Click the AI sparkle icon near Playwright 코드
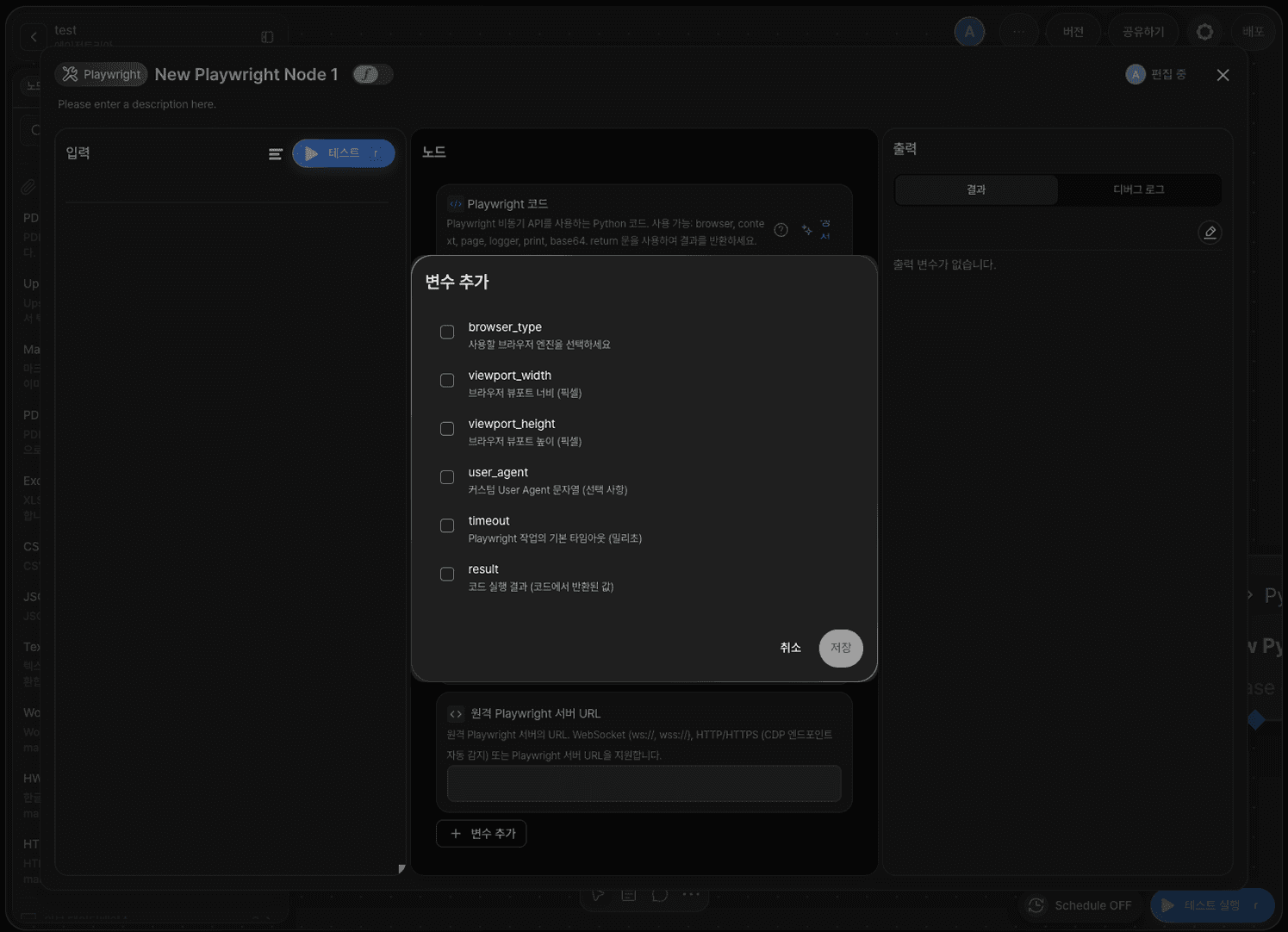The image size is (1288, 932). (x=806, y=230)
